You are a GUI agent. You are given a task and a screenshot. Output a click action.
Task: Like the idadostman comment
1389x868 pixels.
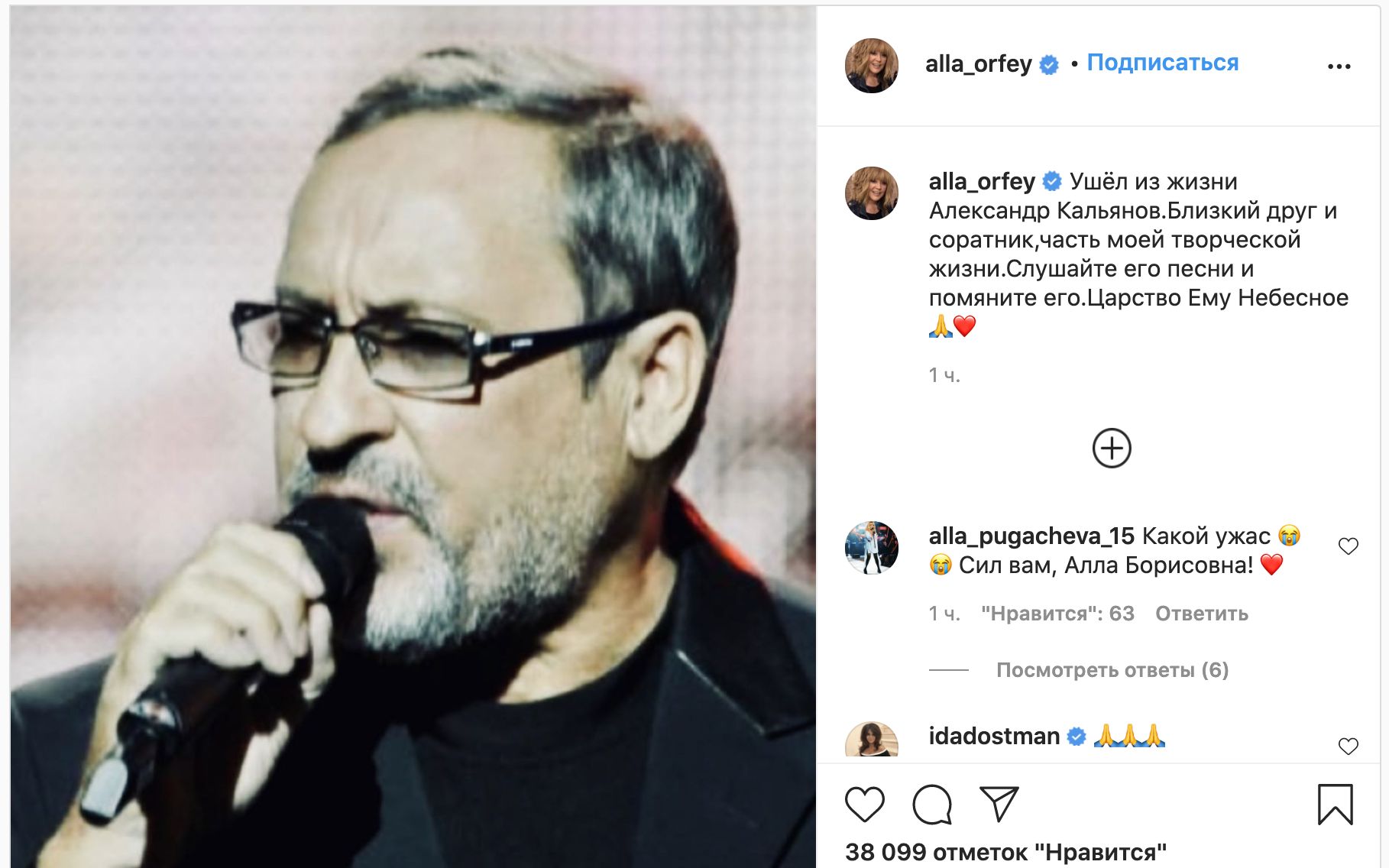tap(1348, 746)
